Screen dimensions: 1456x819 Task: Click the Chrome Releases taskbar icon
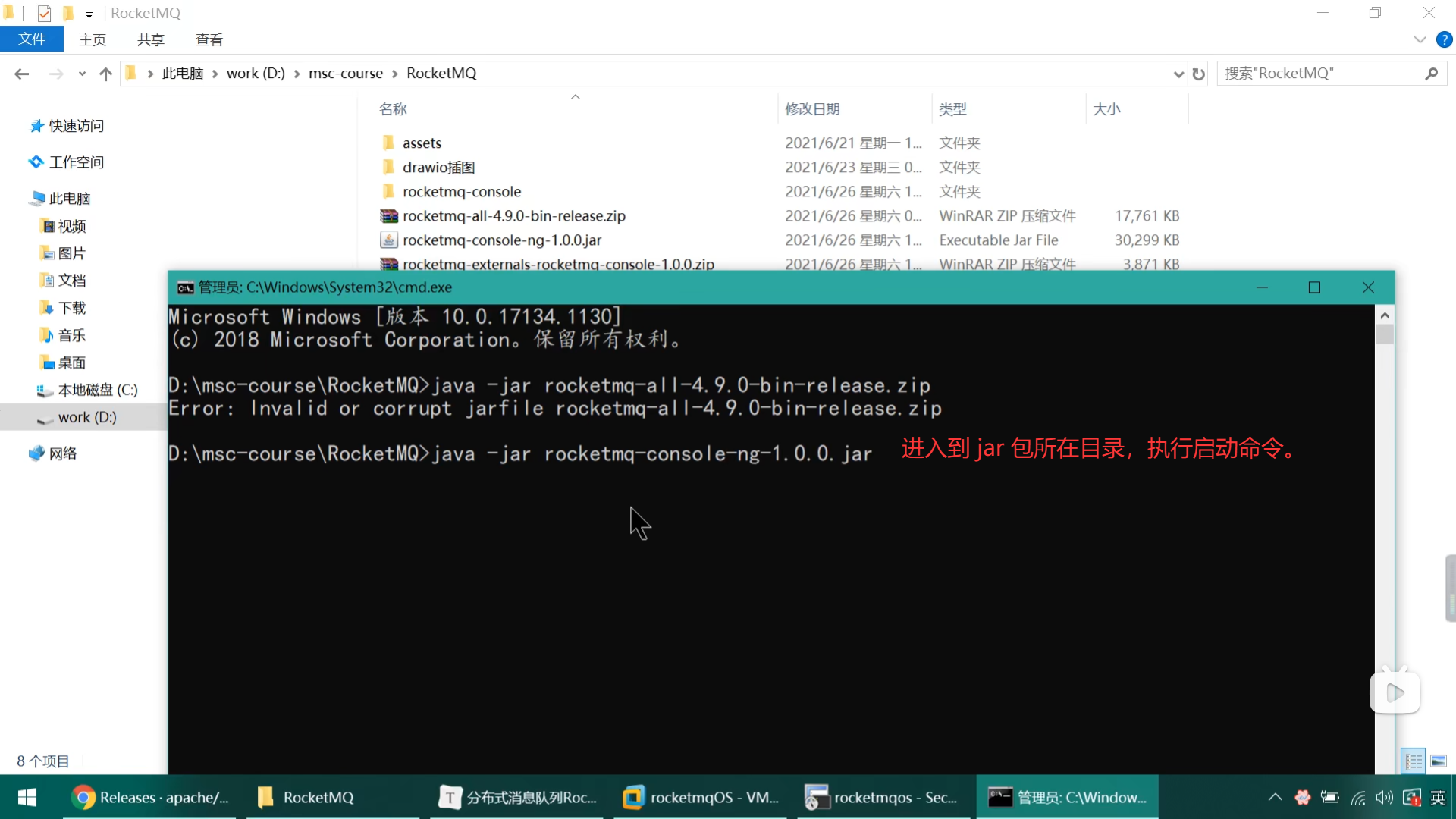(x=83, y=797)
